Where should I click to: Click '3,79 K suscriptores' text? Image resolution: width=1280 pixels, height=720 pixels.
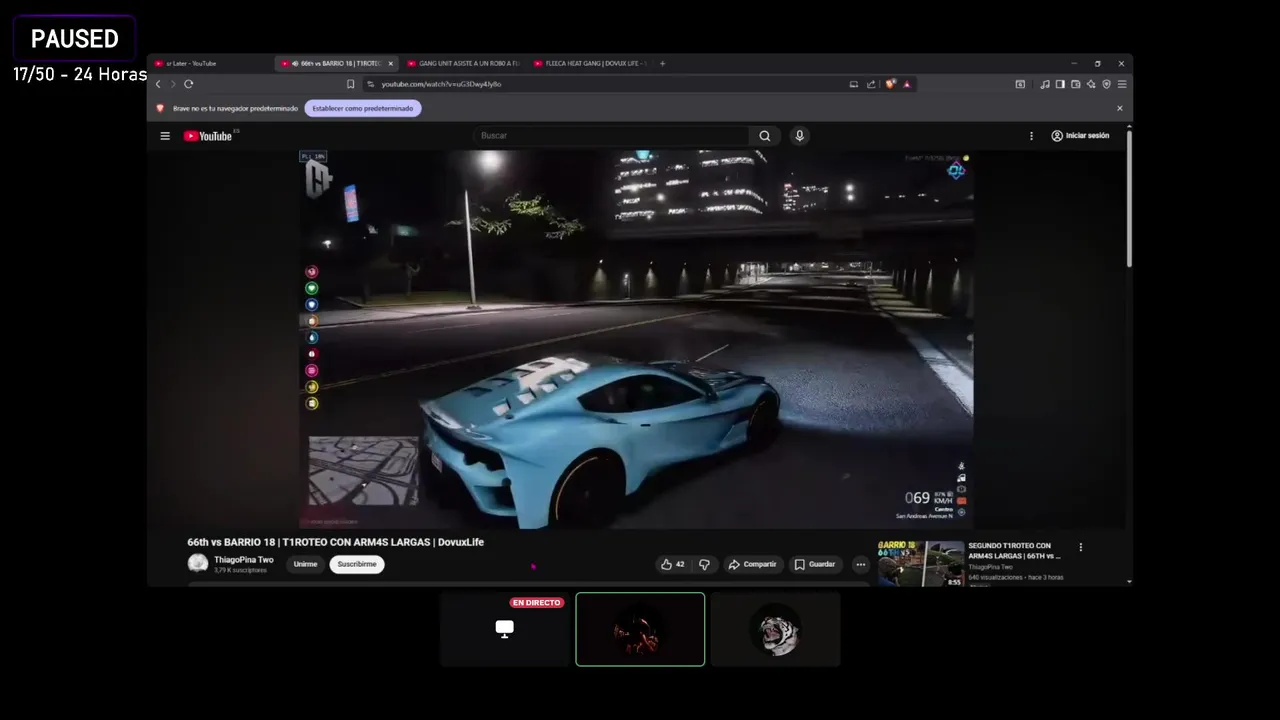click(x=240, y=570)
